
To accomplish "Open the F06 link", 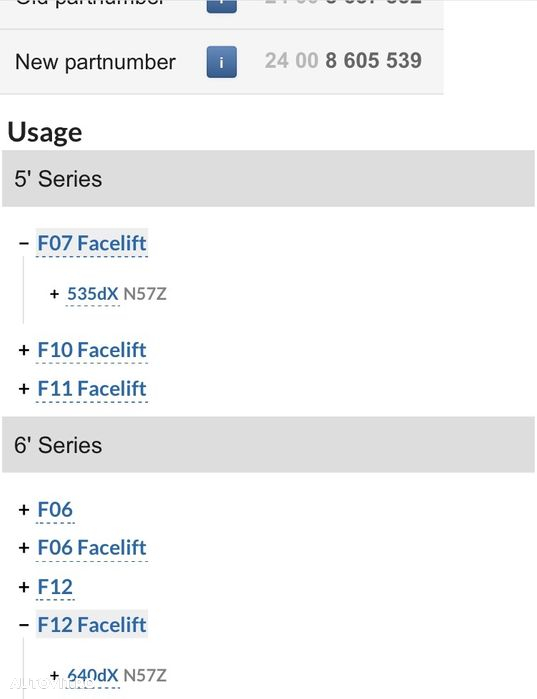I will tap(55, 510).
